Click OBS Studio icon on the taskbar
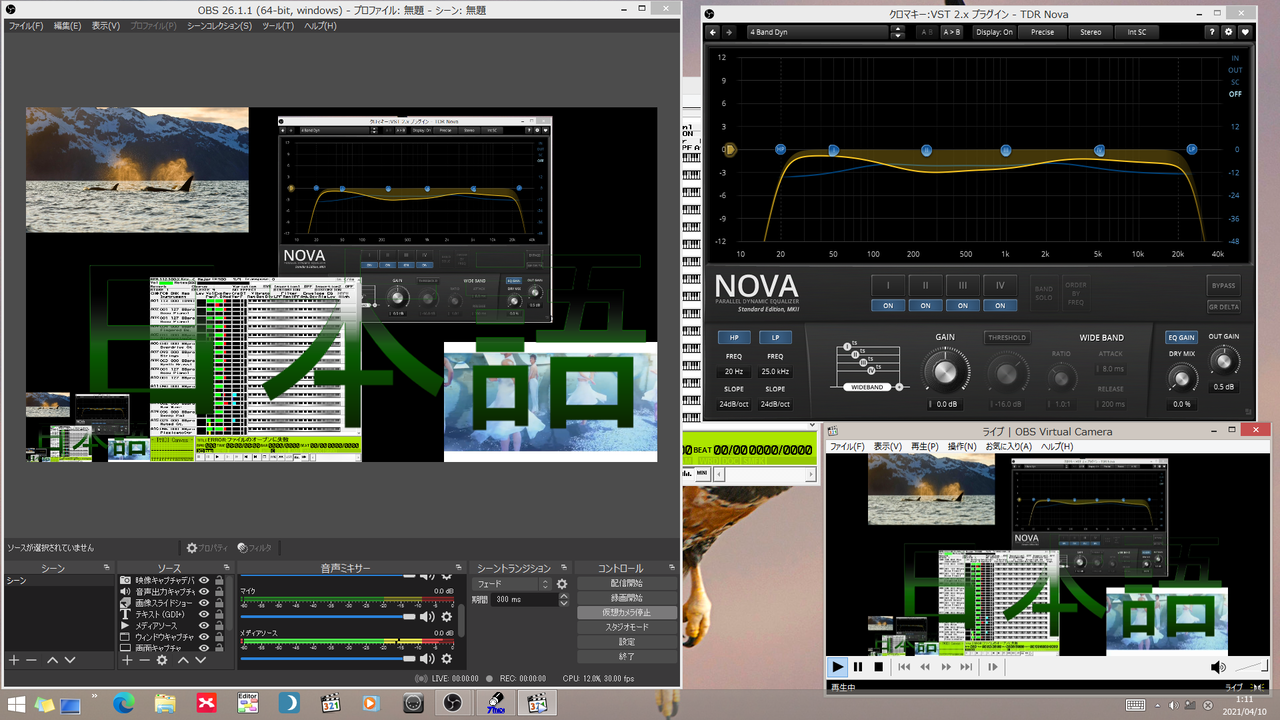 click(x=453, y=703)
